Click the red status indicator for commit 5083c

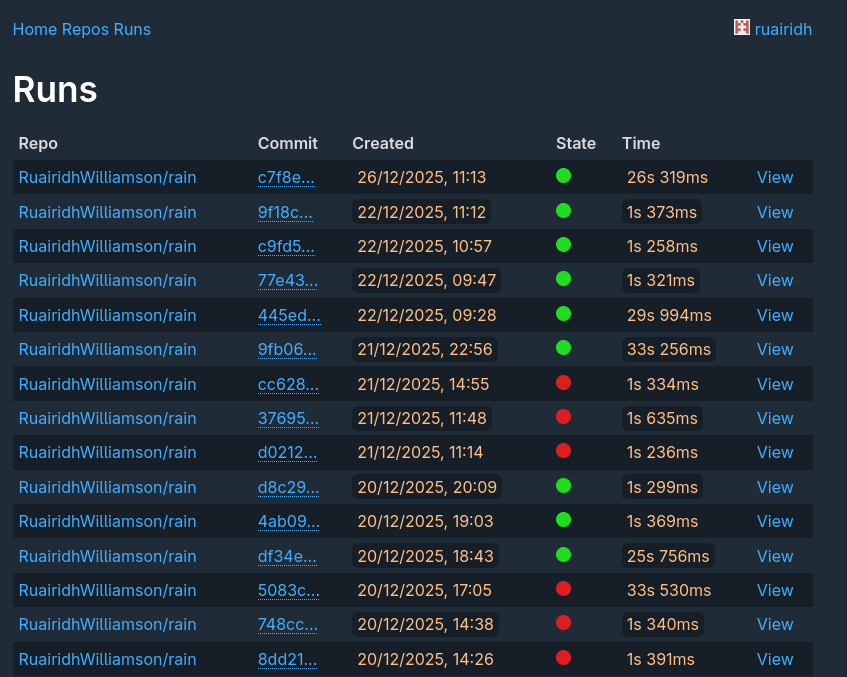point(563,588)
